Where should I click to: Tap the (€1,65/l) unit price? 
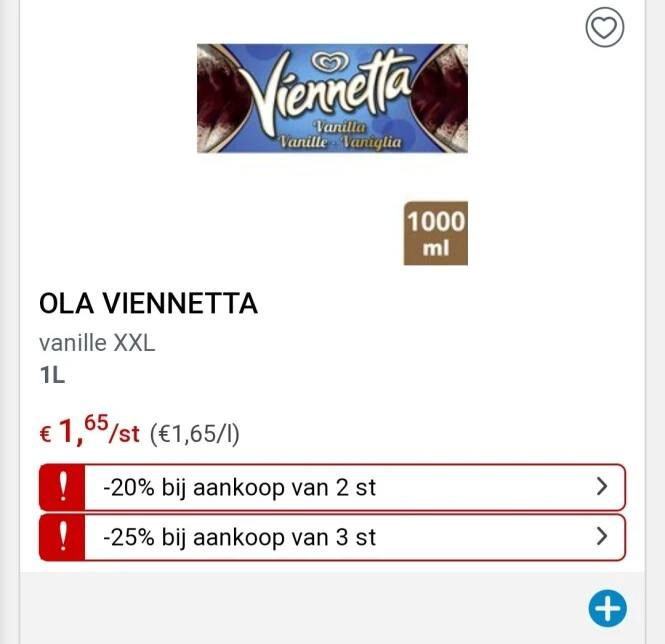tap(195, 434)
